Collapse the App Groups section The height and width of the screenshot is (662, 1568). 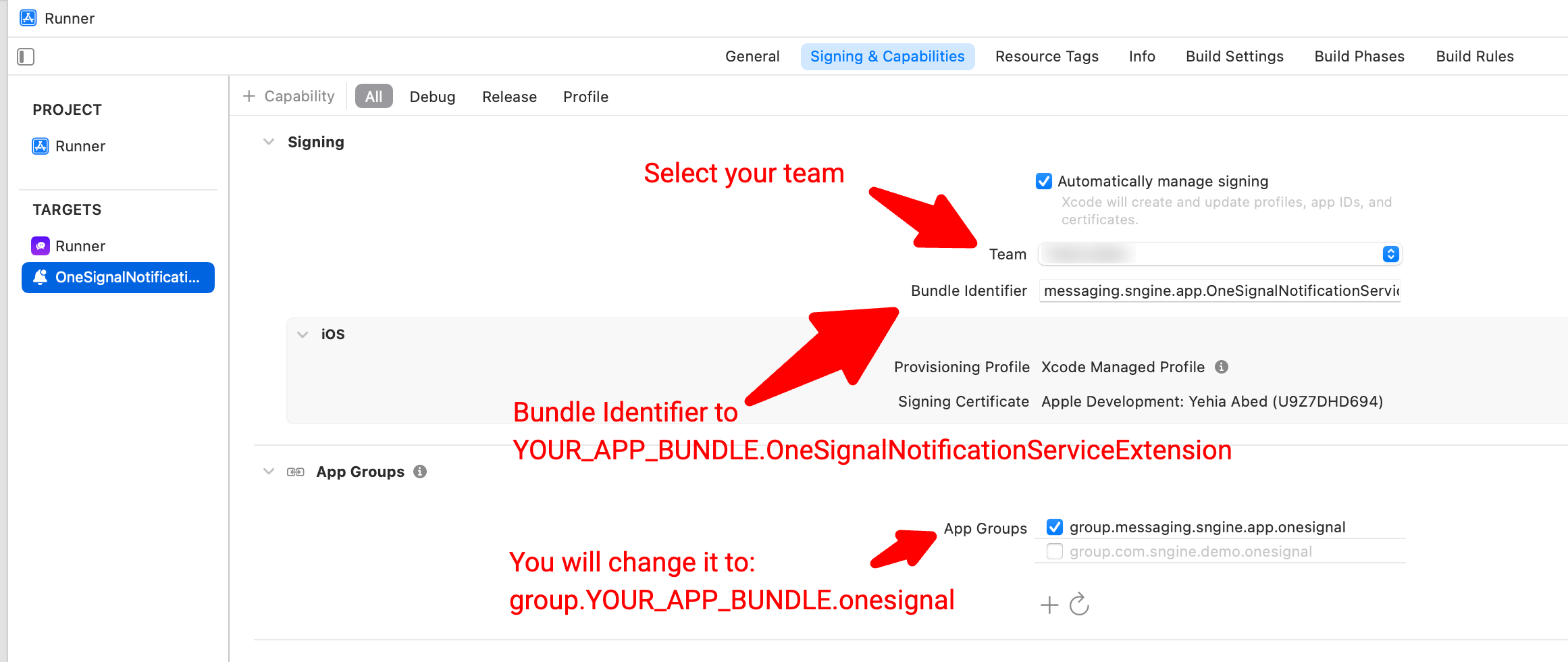[269, 472]
